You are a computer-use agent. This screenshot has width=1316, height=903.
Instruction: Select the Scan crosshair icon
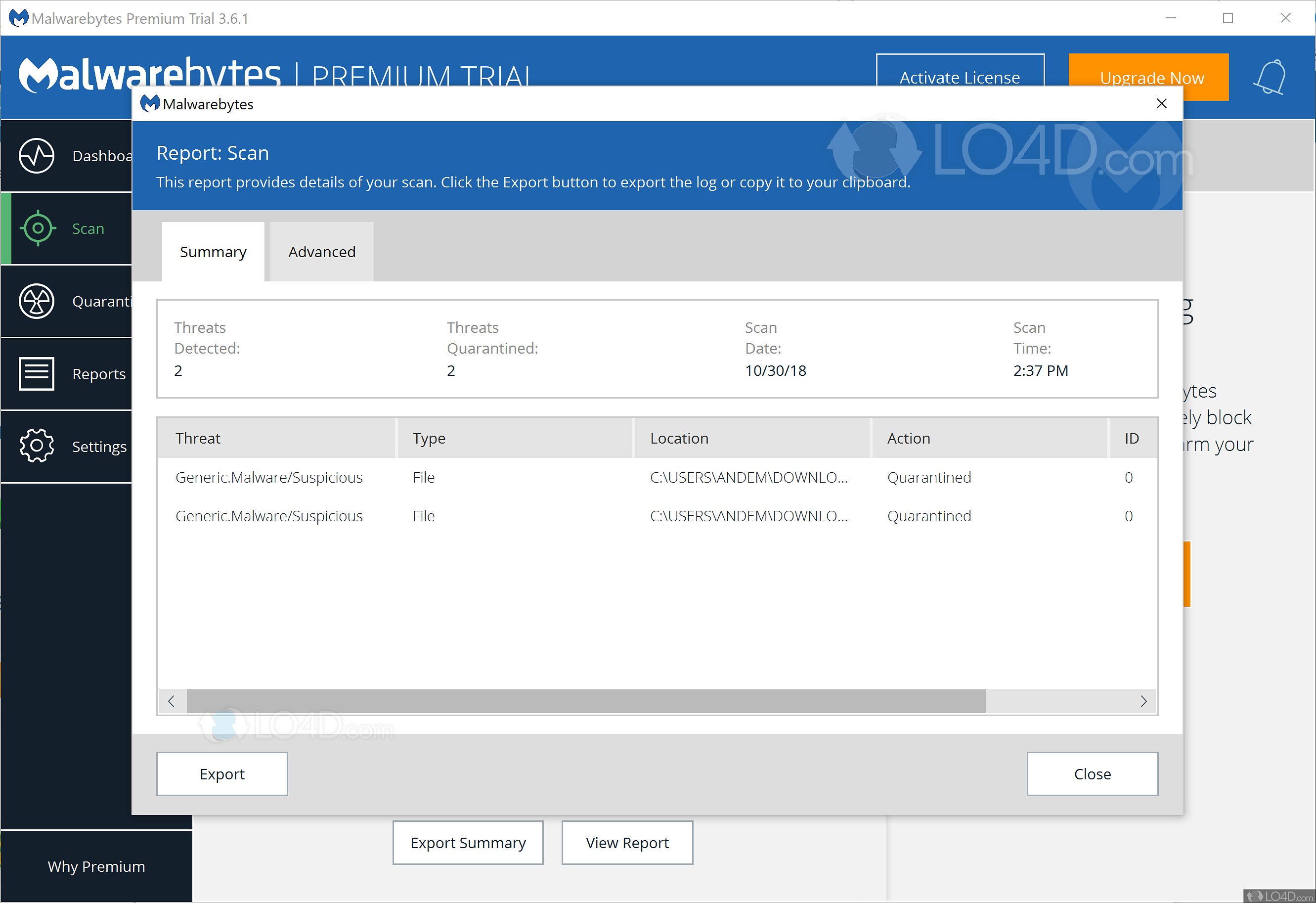38,228
